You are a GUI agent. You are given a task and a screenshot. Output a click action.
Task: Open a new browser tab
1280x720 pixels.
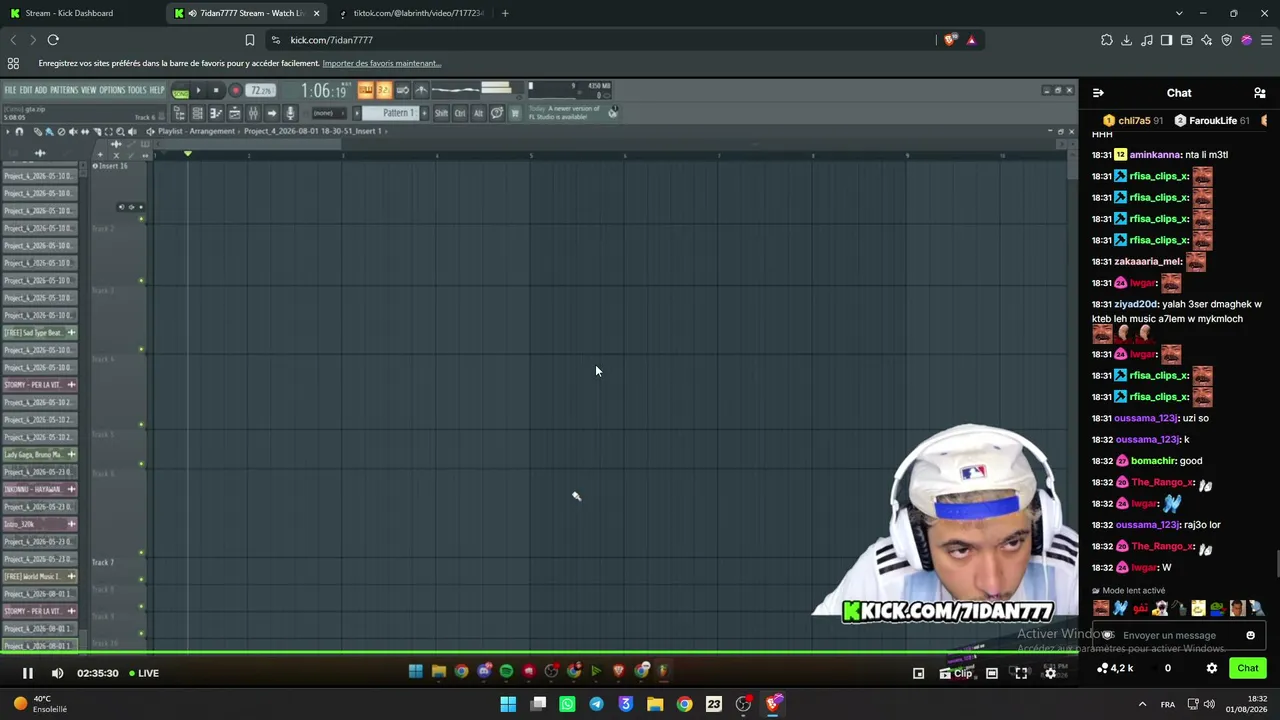click(x=505, y=13)
